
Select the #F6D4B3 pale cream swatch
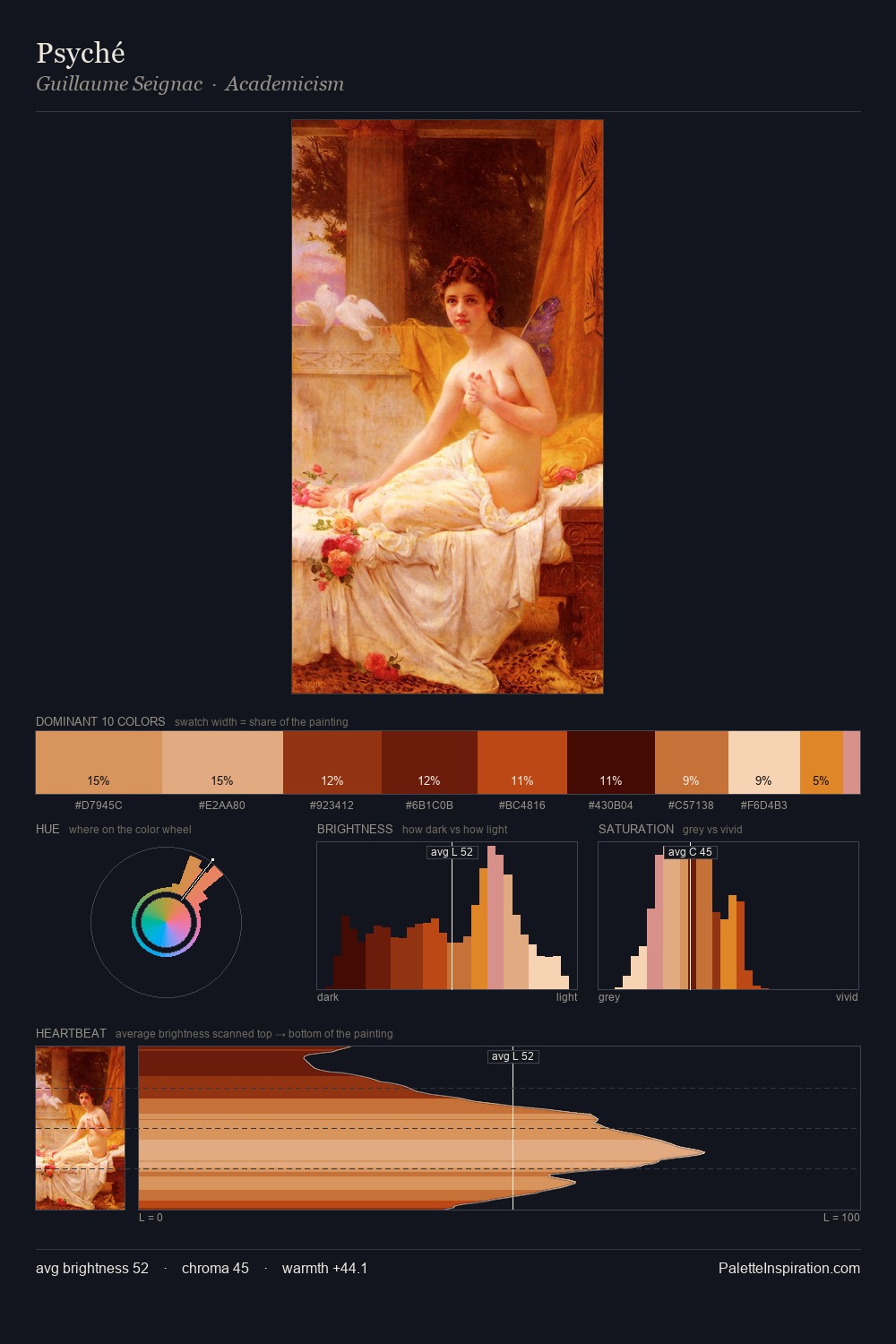tap(764, 762)
